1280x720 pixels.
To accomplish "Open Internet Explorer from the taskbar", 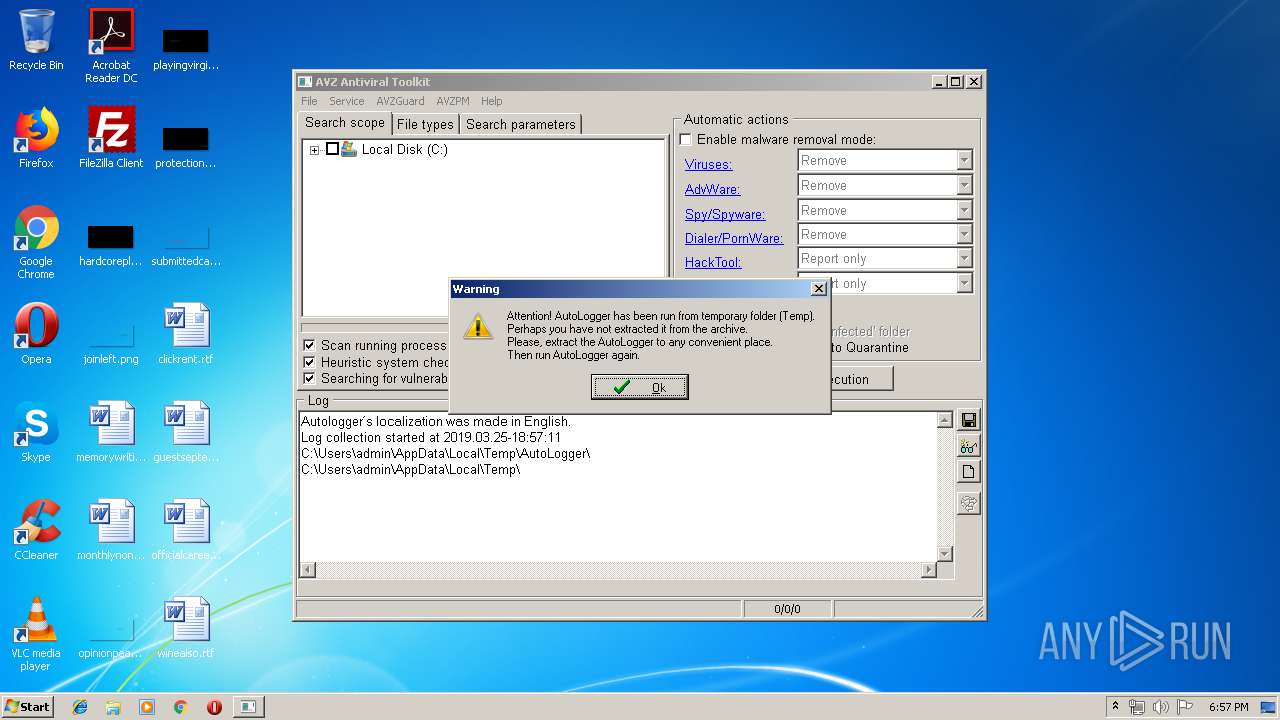I will [x=80, y=707].
